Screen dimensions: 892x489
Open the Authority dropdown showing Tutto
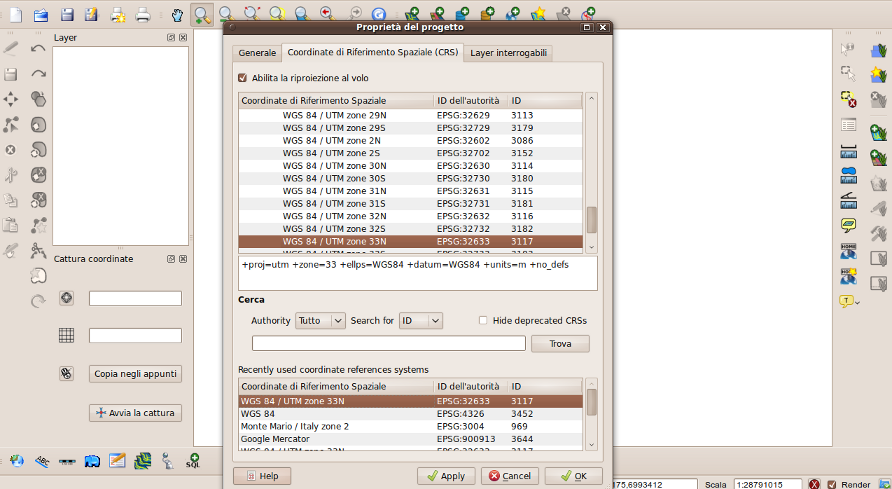[320, 321]
